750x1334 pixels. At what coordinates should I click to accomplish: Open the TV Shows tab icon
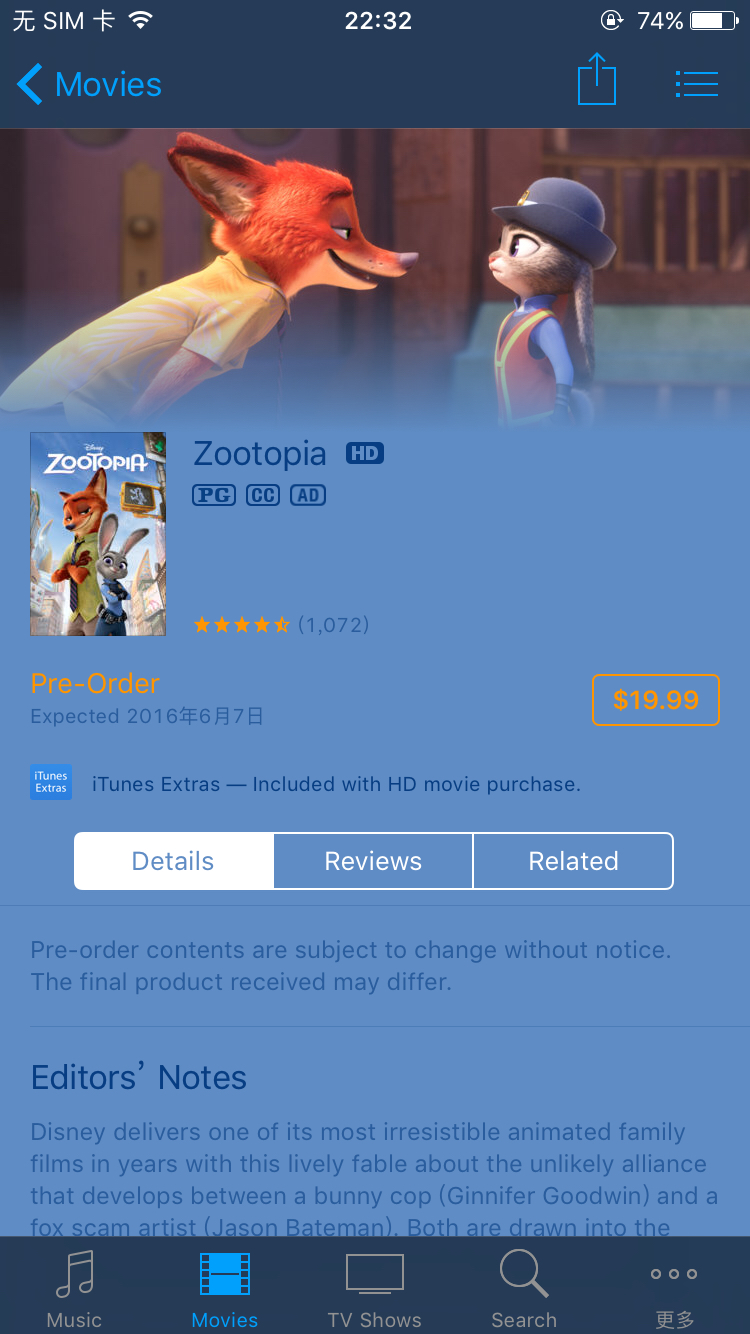(375, 1274)
